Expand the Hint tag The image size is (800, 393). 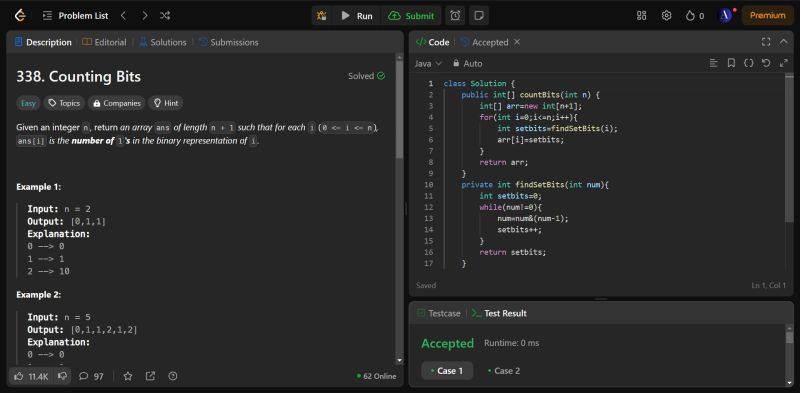click(165, 103)
